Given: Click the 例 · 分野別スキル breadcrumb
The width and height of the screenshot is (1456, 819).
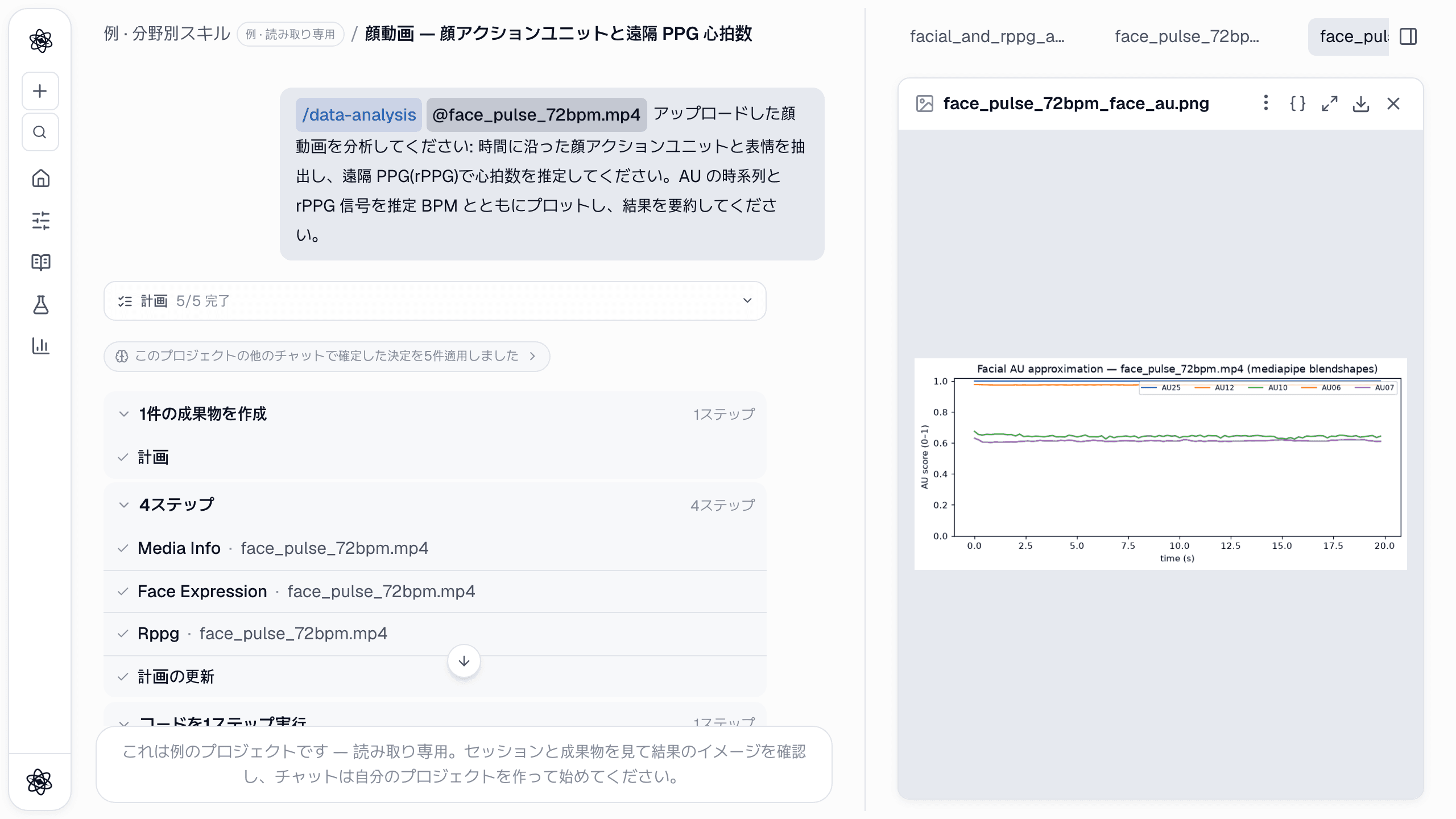Looking at the screenshot, I should (x=167, y=34).
